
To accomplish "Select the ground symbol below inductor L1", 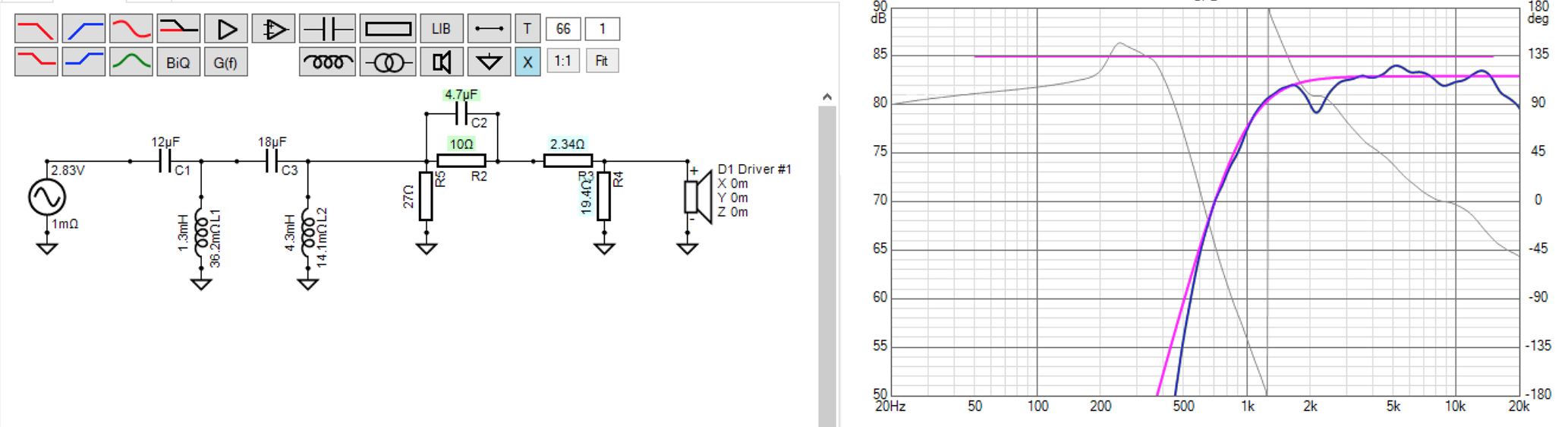I will pyautogui.click(x=201, y=284).
